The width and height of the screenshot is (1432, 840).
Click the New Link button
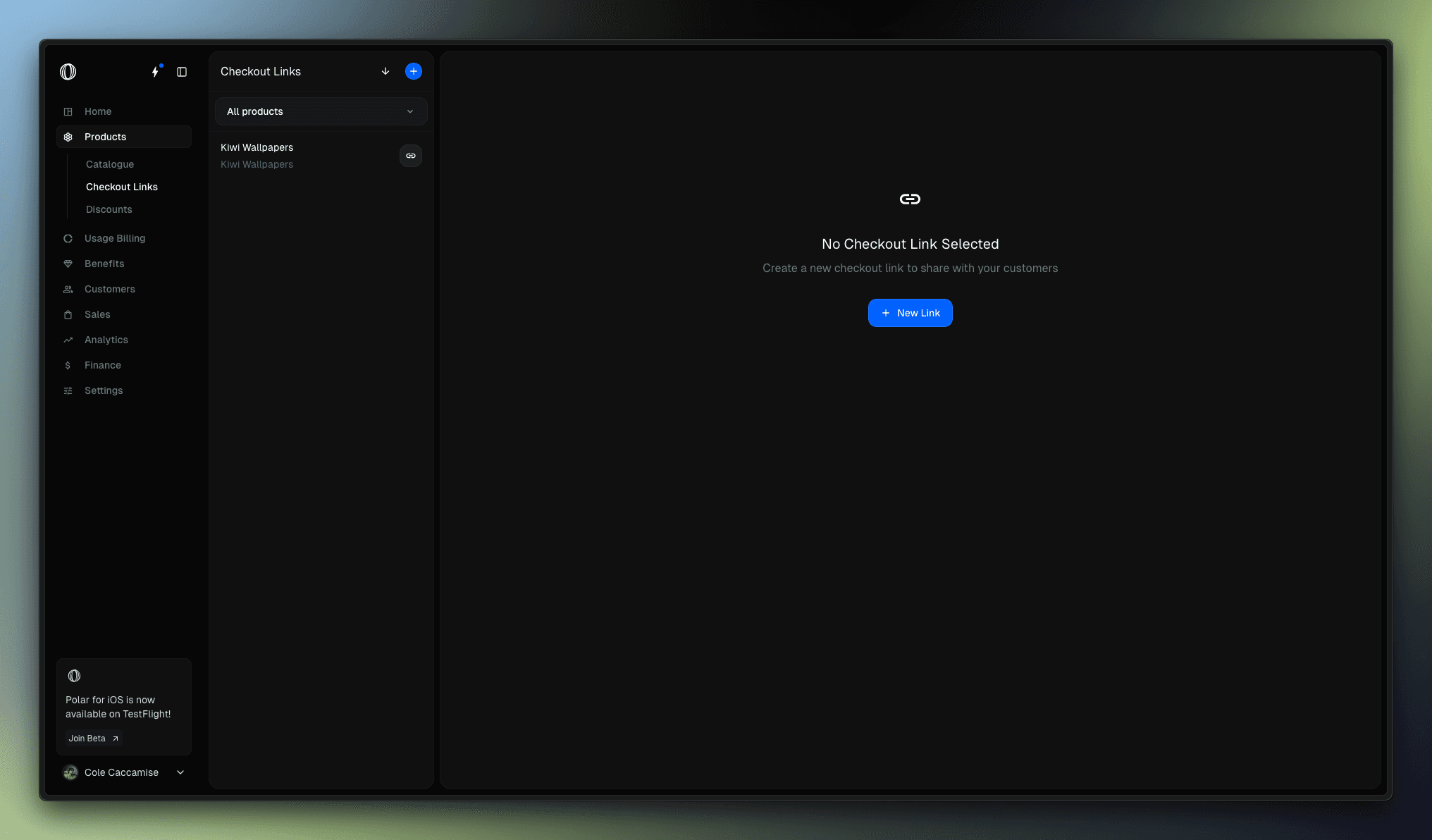(910, 313)
